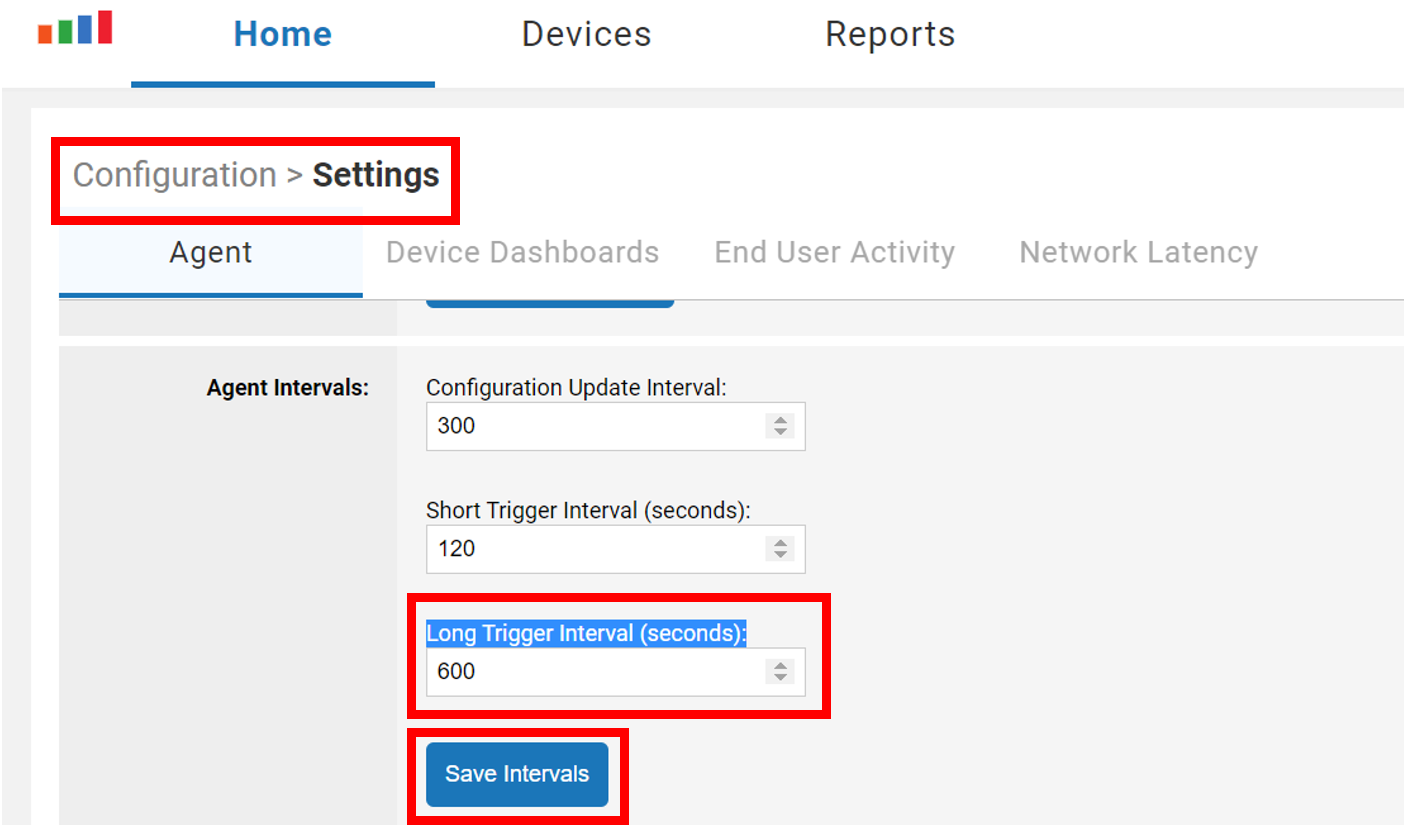This screenshot has height=825, width=1404.
Task: Decrease the Configuration Update Interval value
Action: pos(780,433)
